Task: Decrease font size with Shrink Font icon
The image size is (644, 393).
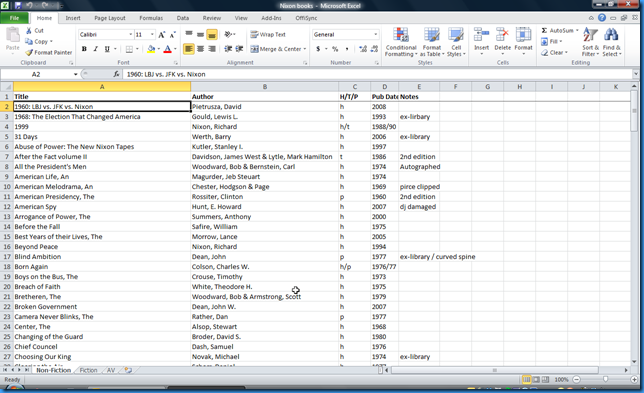Action: pos(172,35)
